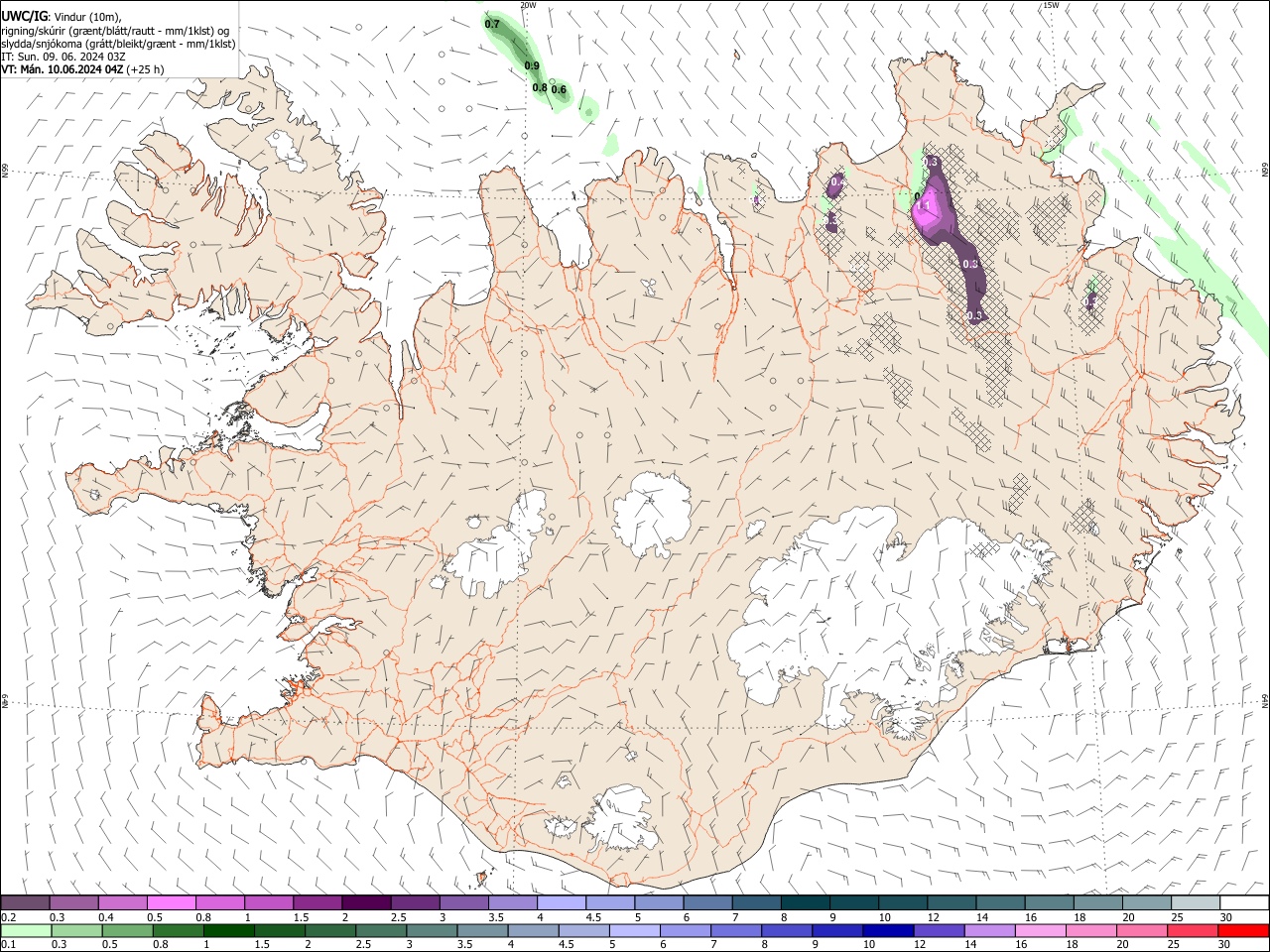Pick the light grey 25 swatch, top row
Screen dimensions: 1270x952
click(x=1197, y=902)
